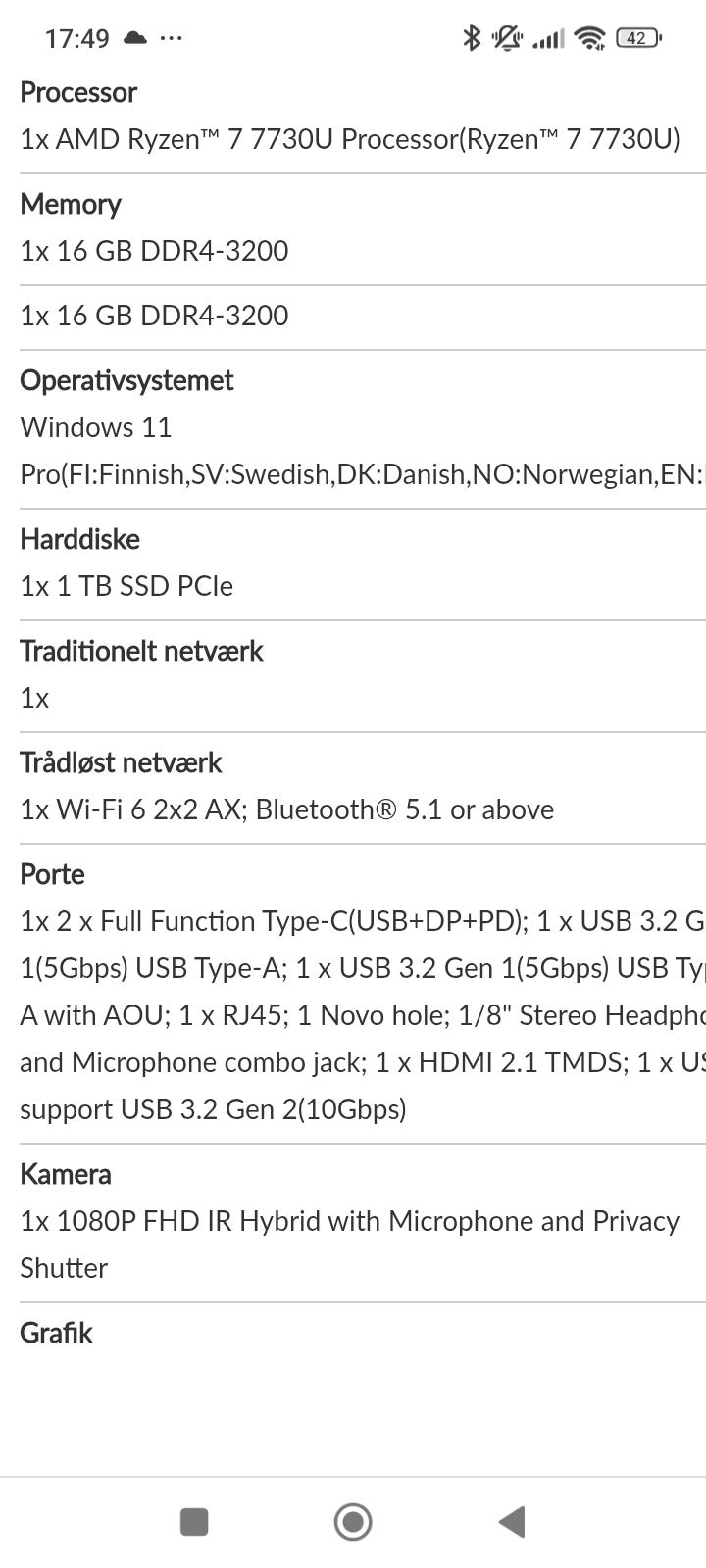Tap the Porte section heading
Image resolution: width=706 pixels, height=1568 pixels.
(52, 874)
